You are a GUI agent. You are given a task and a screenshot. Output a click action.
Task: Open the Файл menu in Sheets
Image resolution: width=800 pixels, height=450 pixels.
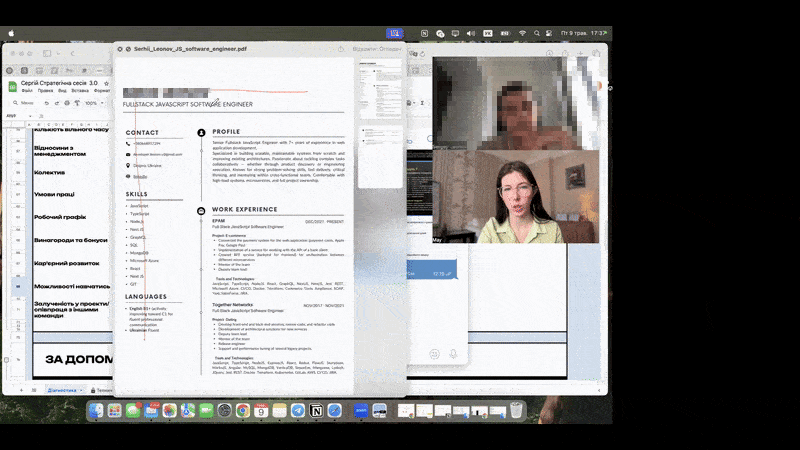27,91
